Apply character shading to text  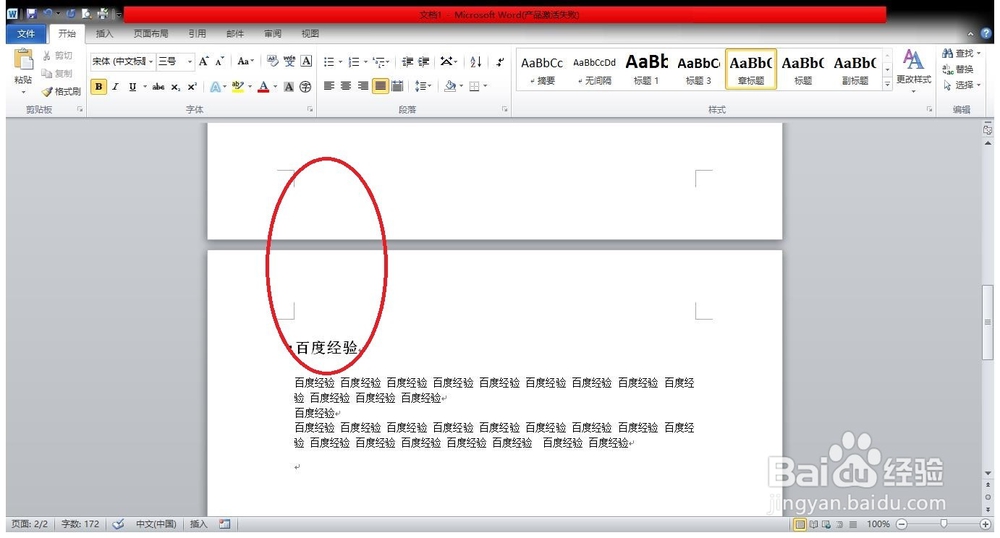[289, 87]
